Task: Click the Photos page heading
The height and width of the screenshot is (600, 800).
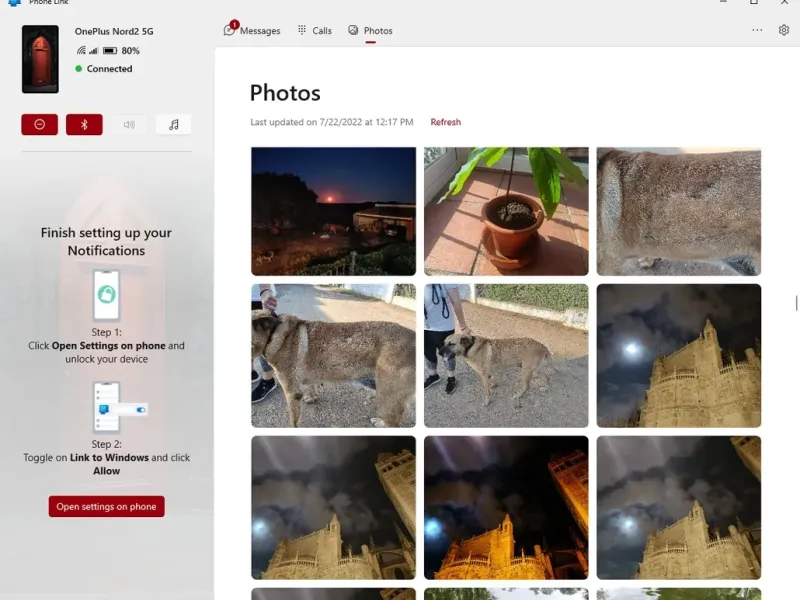Action: pos(285,93)
